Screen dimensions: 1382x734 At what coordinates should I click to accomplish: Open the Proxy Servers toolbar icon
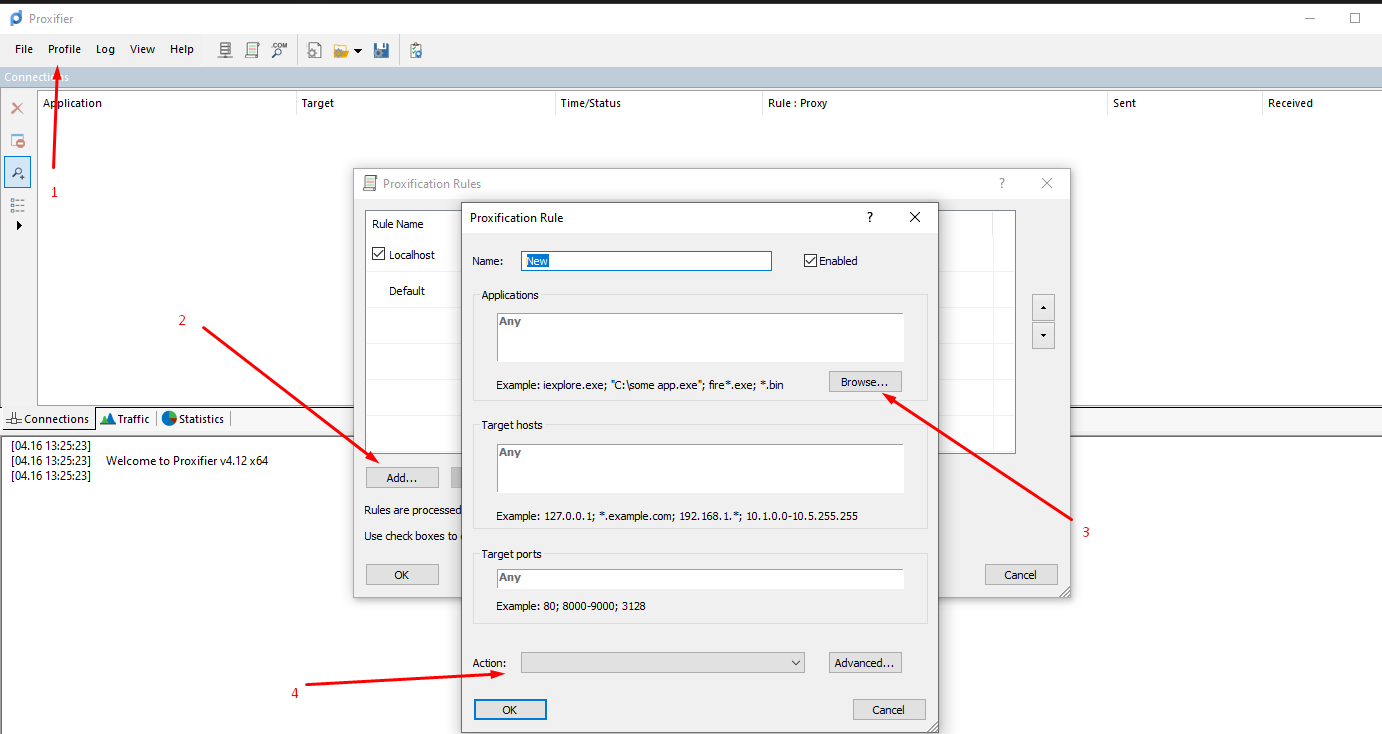(x=225, y=50)
